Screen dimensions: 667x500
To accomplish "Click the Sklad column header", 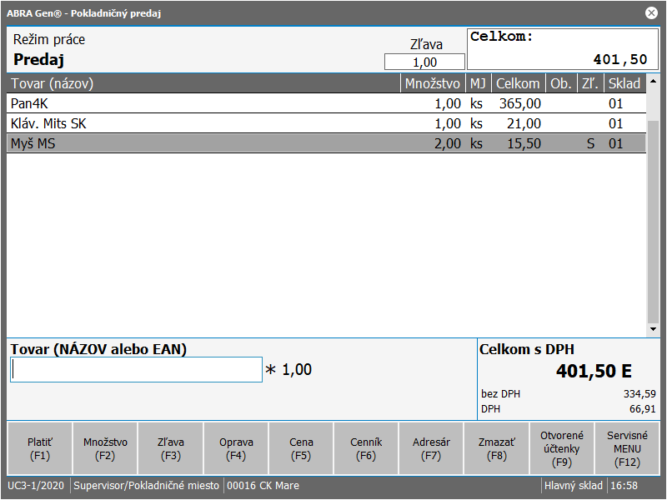I will coord(624,83).
